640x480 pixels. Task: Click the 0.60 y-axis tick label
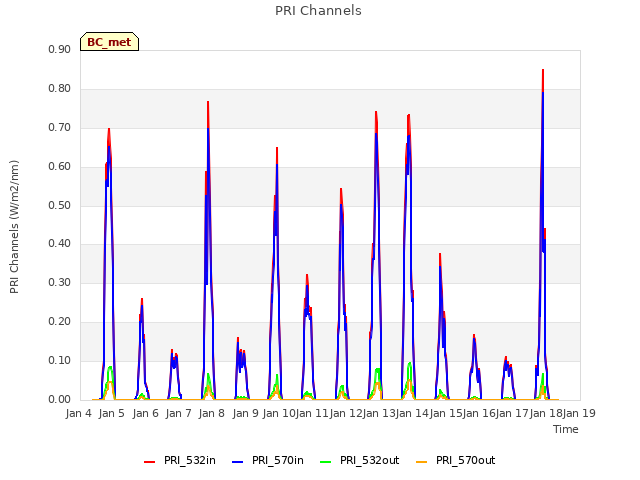click(x=60, y=167)
